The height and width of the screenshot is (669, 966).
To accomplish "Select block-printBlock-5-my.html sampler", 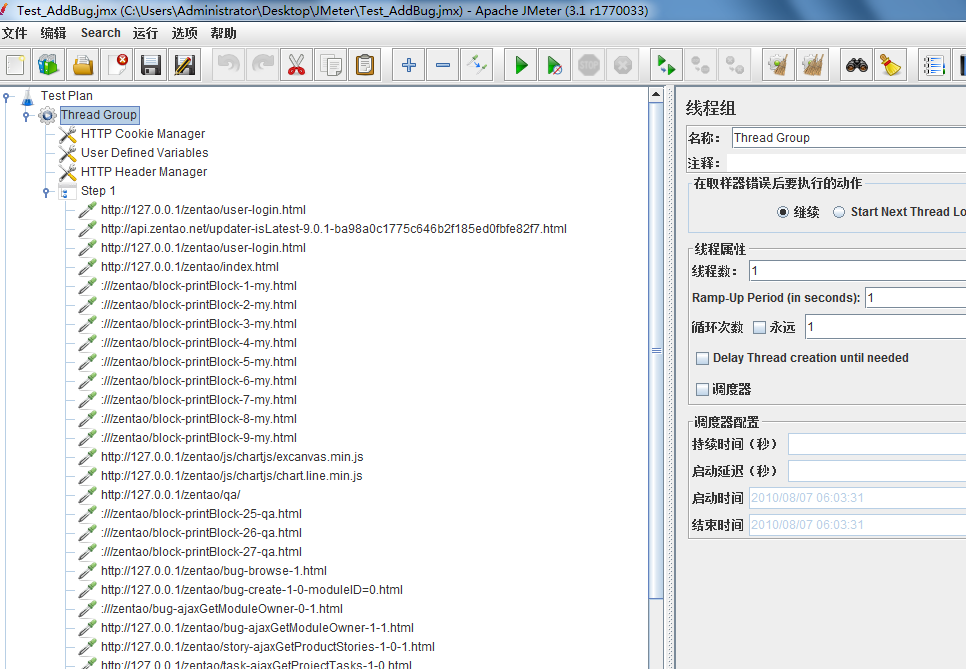I will pyautogui.click(x=199, y=362).
